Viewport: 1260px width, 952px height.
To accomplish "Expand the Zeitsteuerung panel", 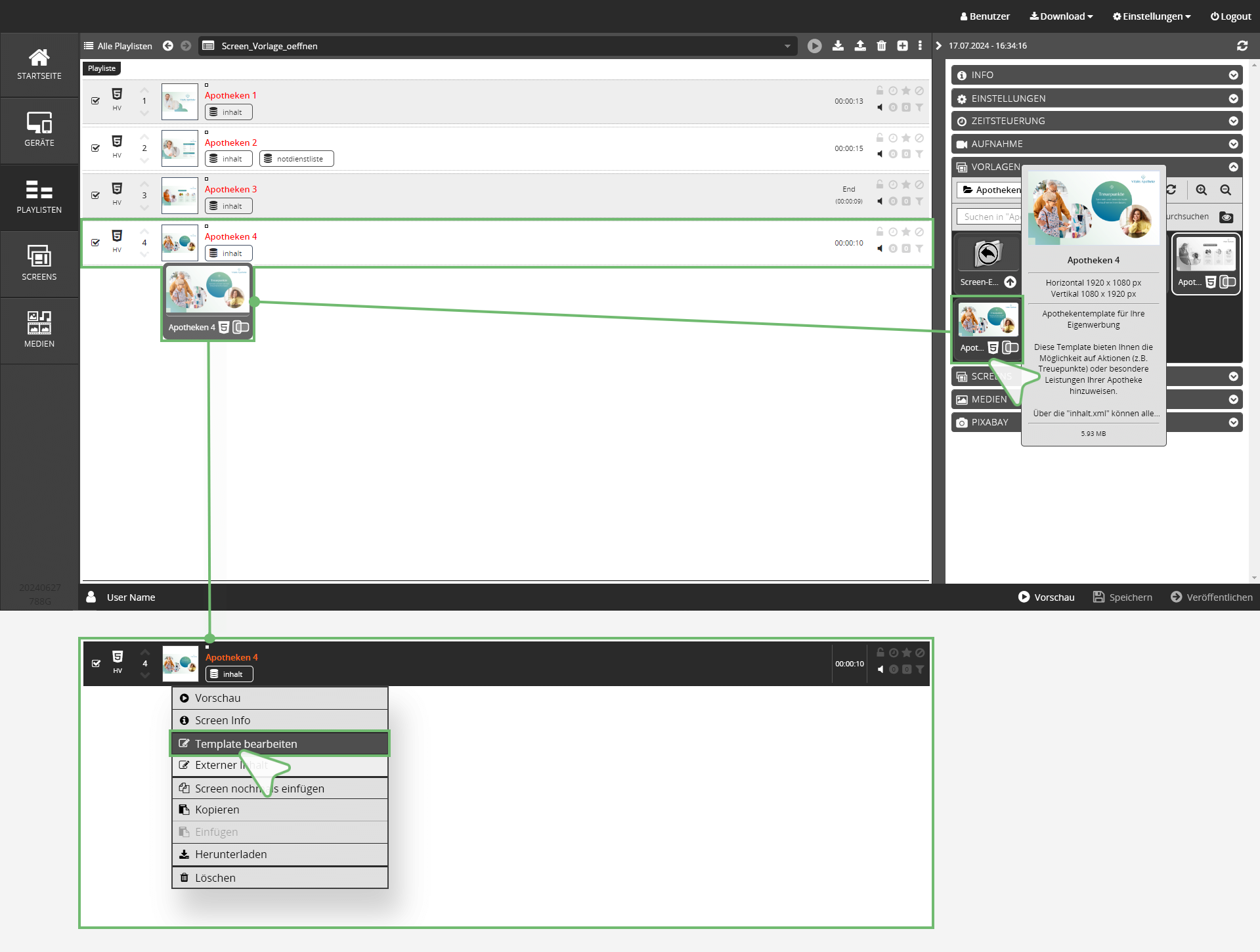I will (1096, 121).
